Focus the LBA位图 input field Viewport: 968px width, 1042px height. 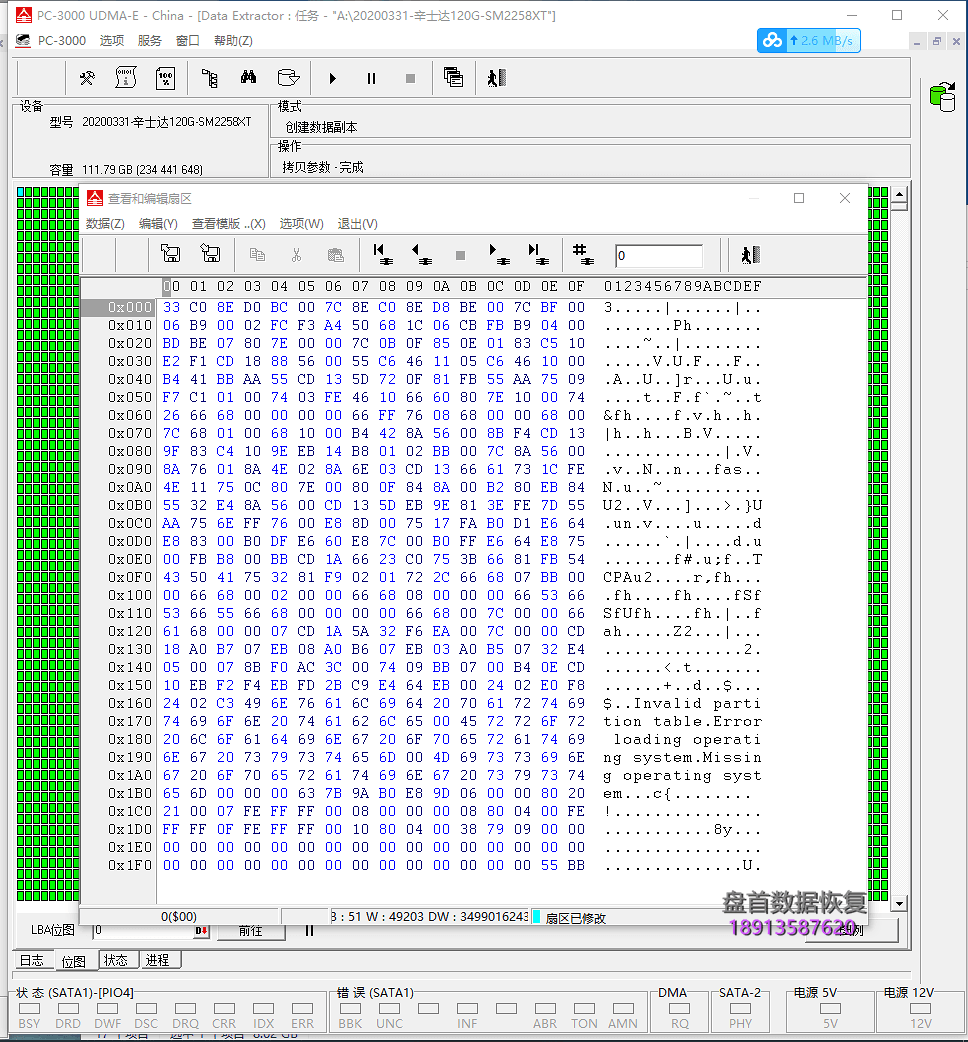[x=143, y=930]
